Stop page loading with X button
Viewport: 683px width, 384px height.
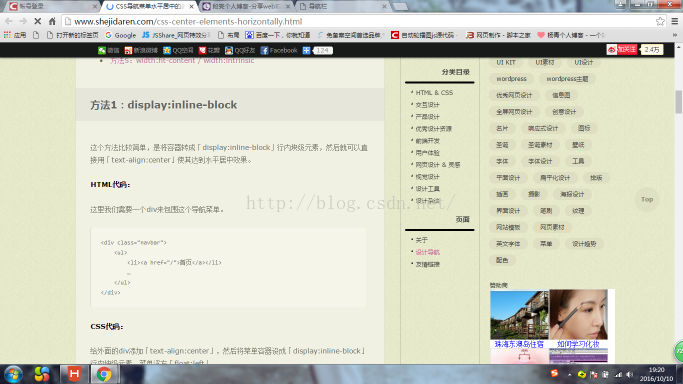click(x=37, y=21)
